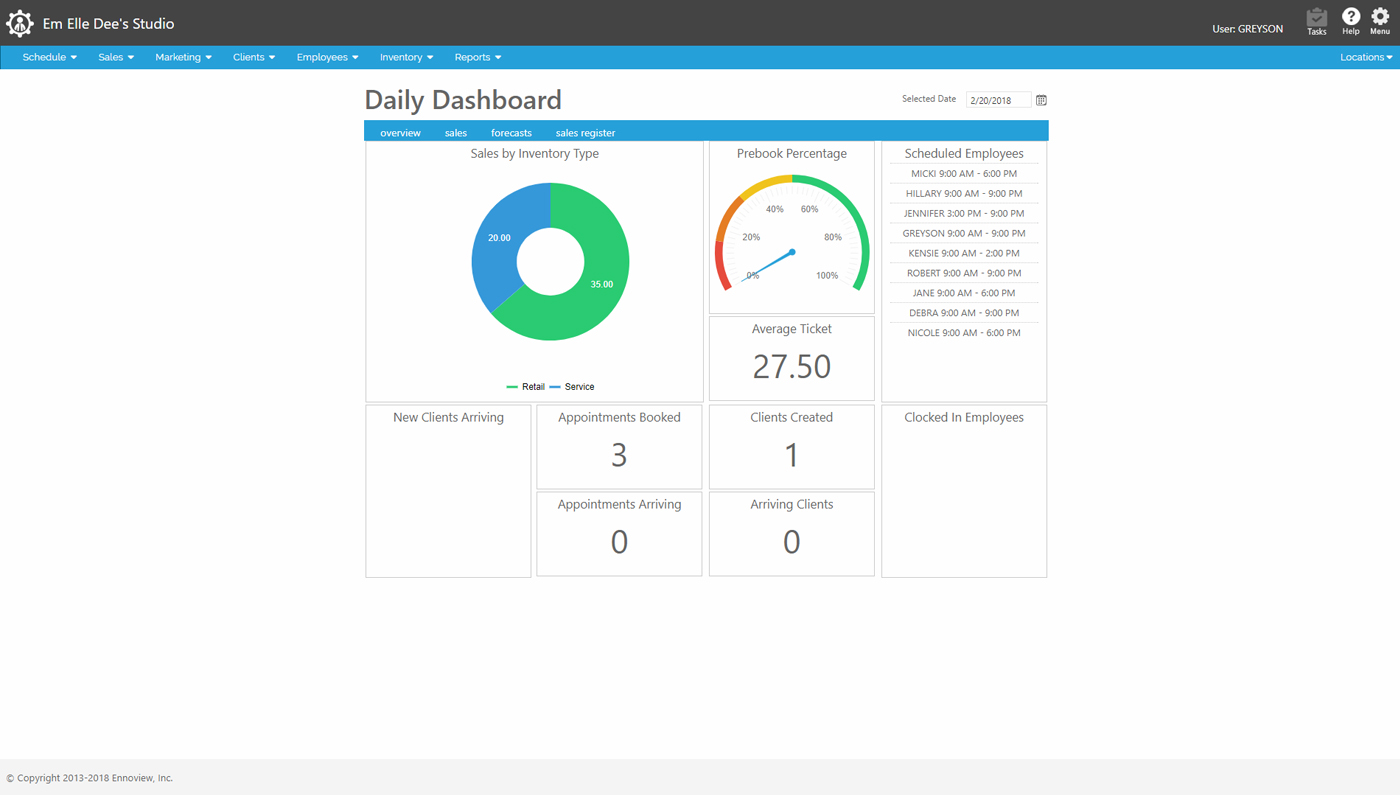
Task: Expand the Schedule dropdown menu
Action: click(49, 57)
